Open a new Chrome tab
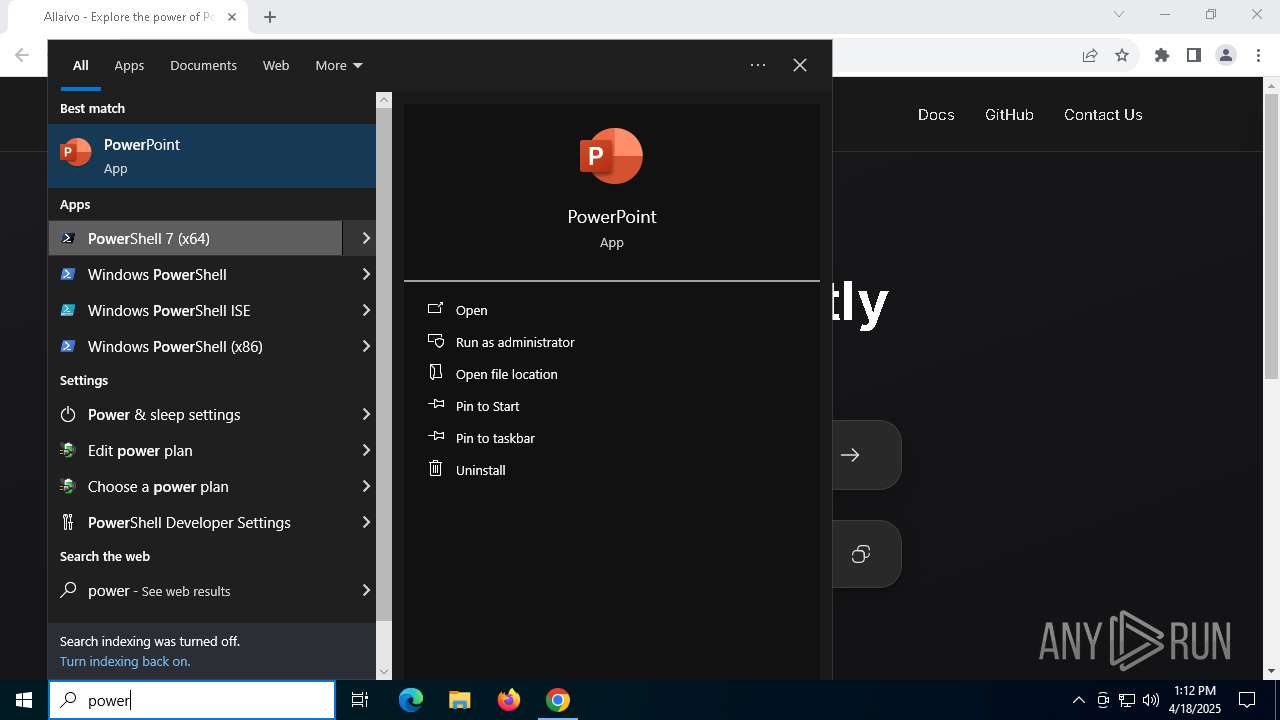Viewport: 1280px width, 720px height. pos(270,17)
